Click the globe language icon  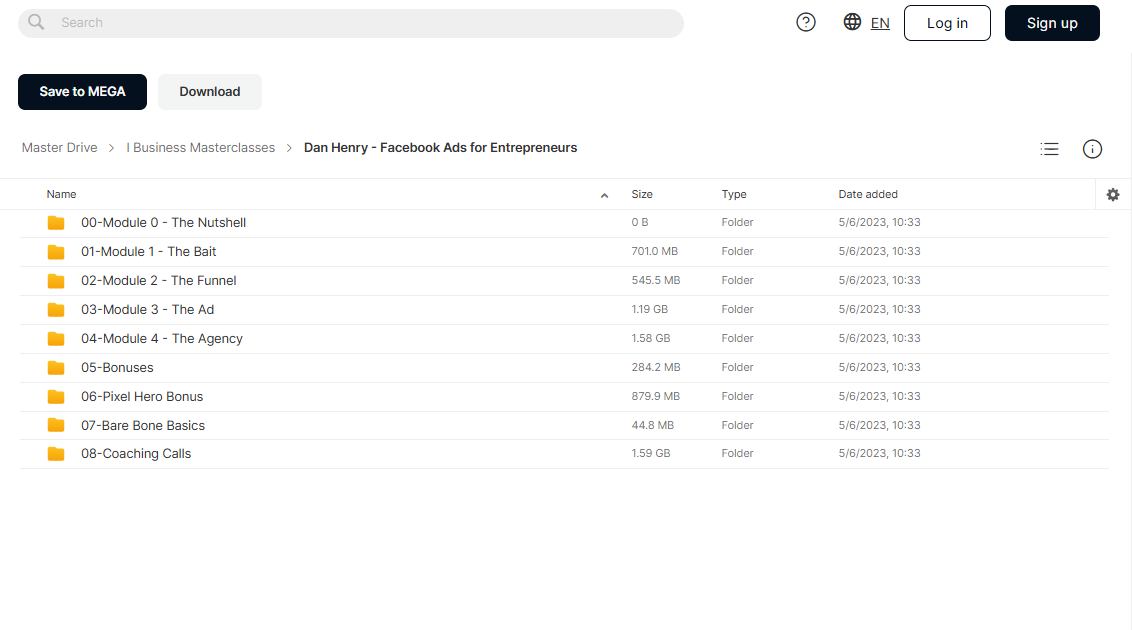click(852, 22)
